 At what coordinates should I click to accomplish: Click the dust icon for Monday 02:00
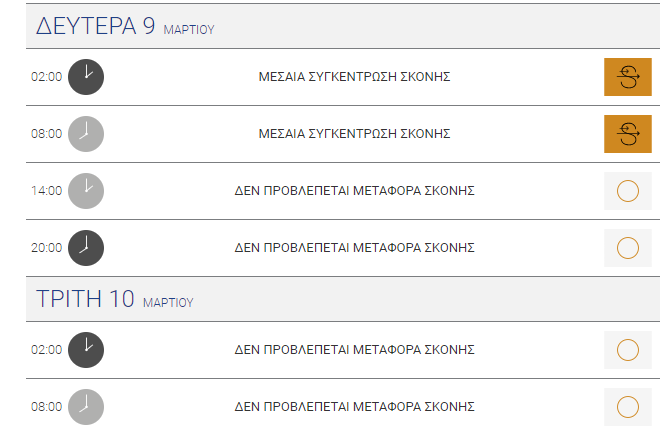(x=628, y=77)
